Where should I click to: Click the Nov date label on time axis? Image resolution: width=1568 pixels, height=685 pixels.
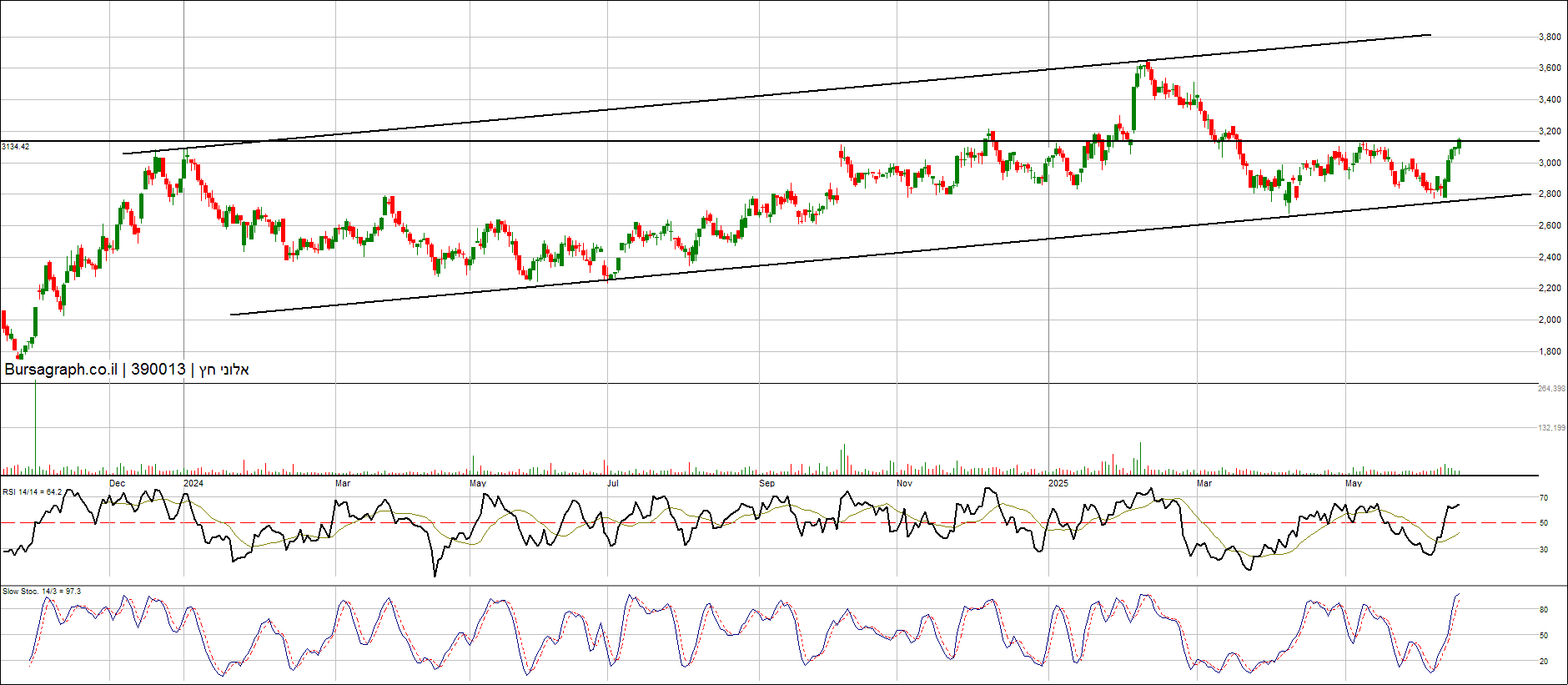[904, 483]
